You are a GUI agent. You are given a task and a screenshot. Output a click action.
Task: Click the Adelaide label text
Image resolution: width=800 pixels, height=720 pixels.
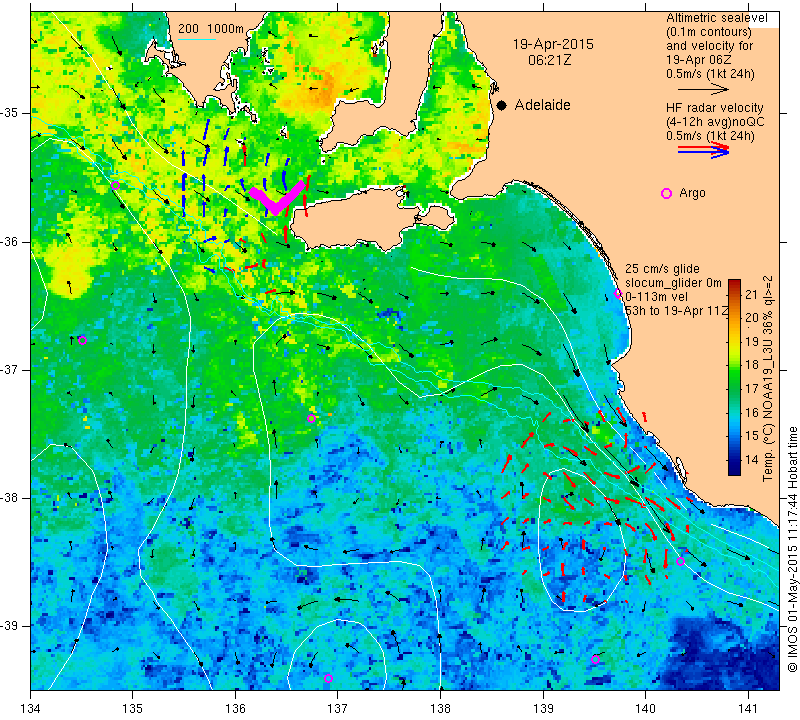[x=542, y=105]
